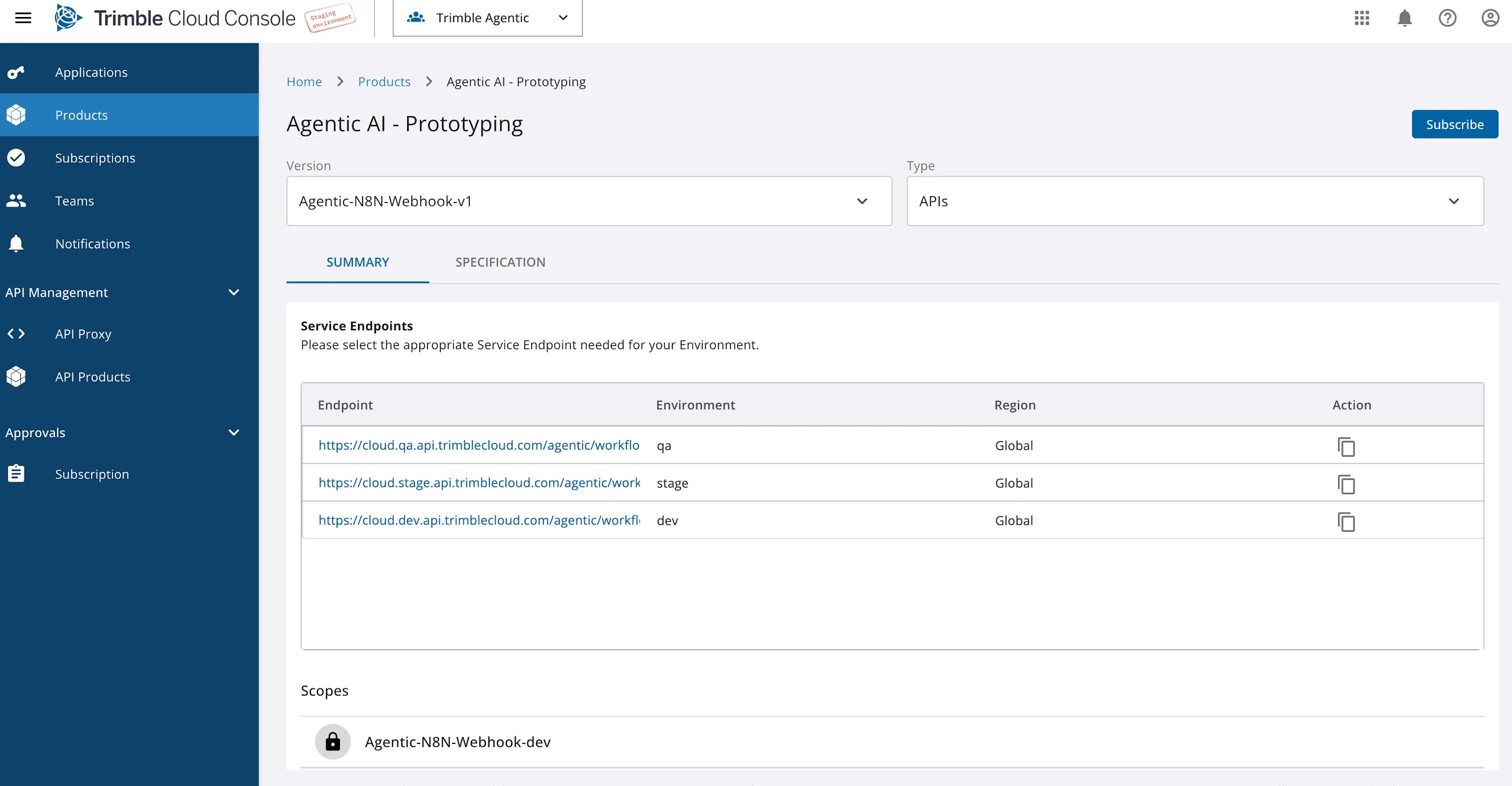Click the Global region cell in qa row
Image resolution: width=1512 pixels, height=786 pixels.
coord(1013,445)
